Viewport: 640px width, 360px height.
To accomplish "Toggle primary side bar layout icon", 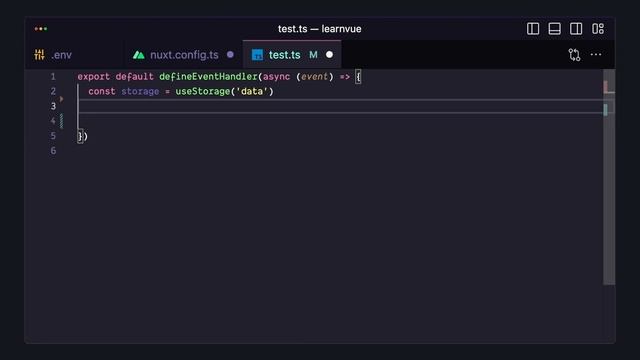I will coord(533,29).
